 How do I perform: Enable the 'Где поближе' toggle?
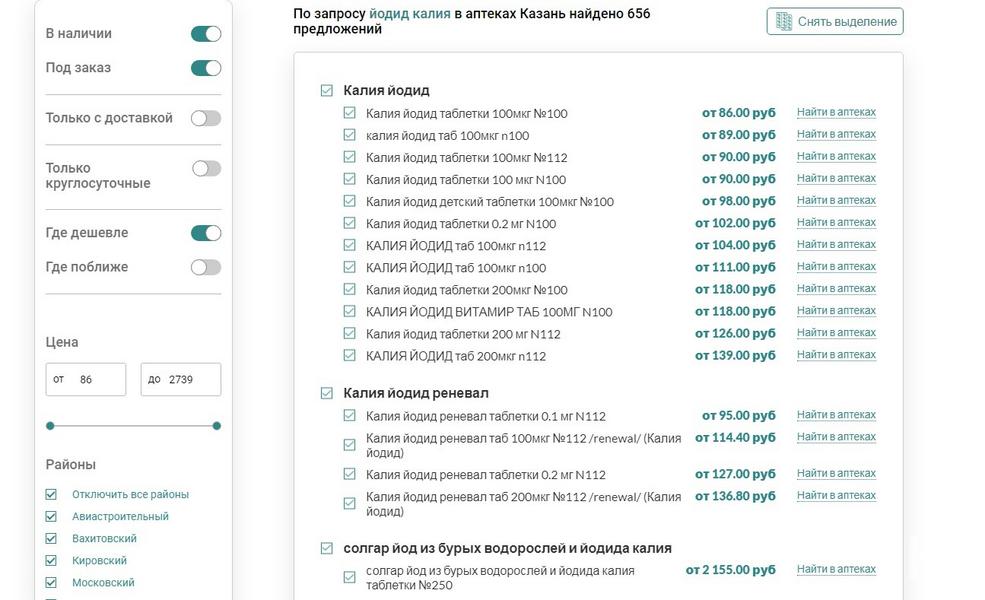click(206, 267)
